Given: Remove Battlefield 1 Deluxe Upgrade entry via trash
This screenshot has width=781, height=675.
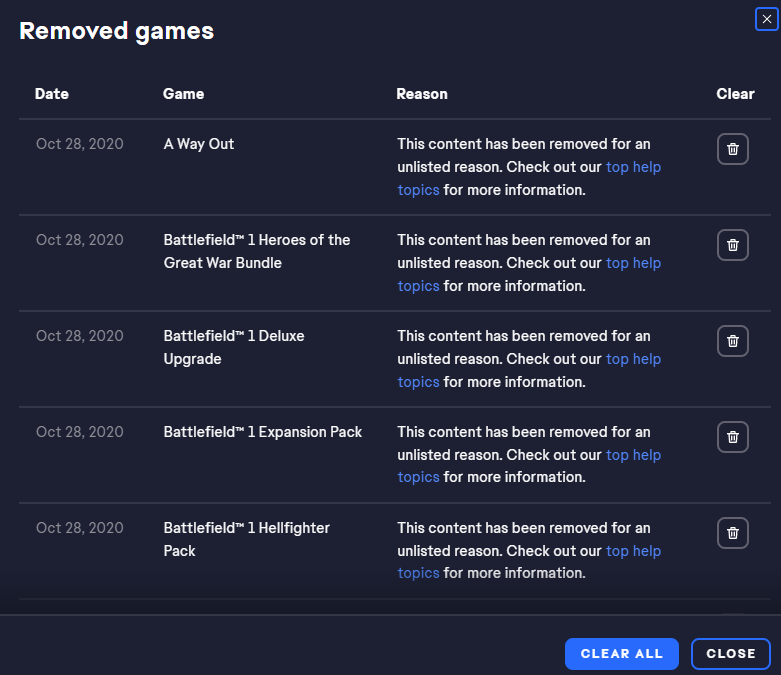Looking at the screenshot, I should 732,341.
